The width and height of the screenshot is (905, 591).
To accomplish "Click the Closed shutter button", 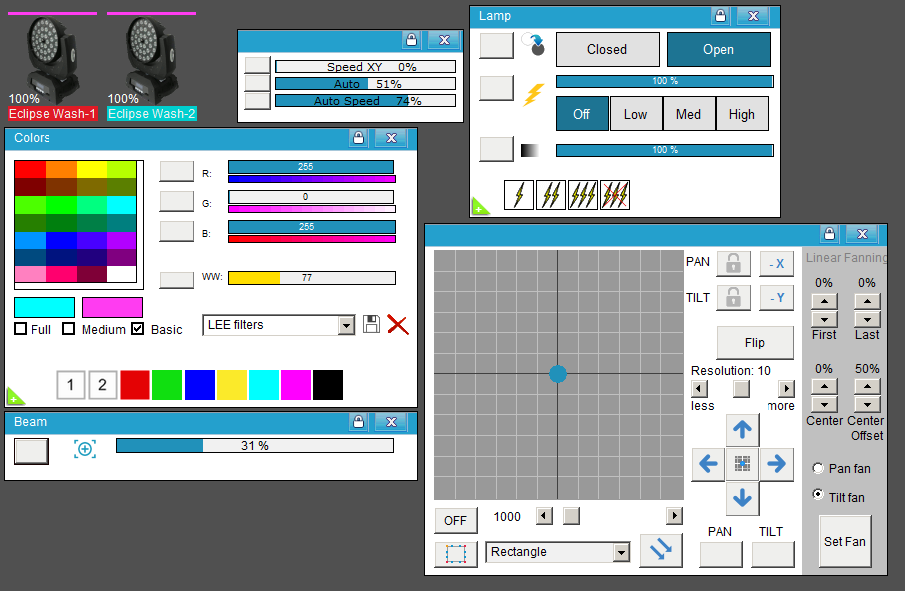I will [x=607, y=50].
